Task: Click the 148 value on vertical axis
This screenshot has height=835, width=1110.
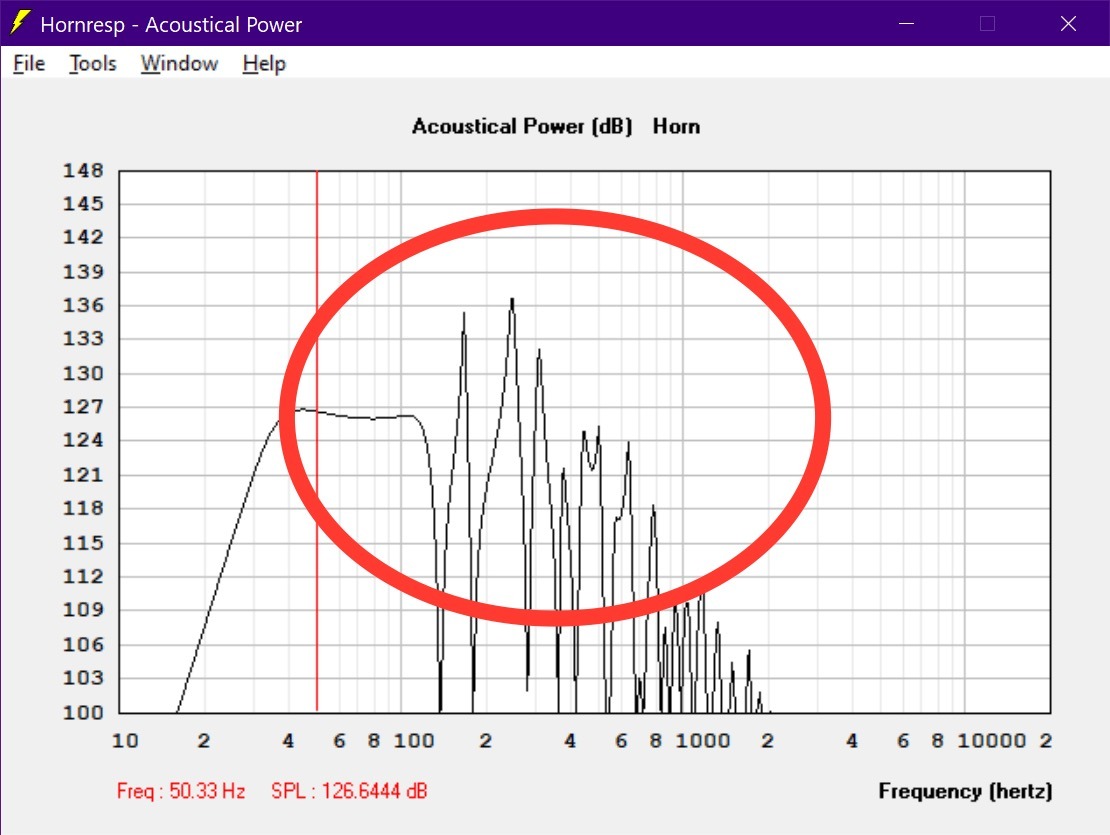Action: click(x=83, y=171)
